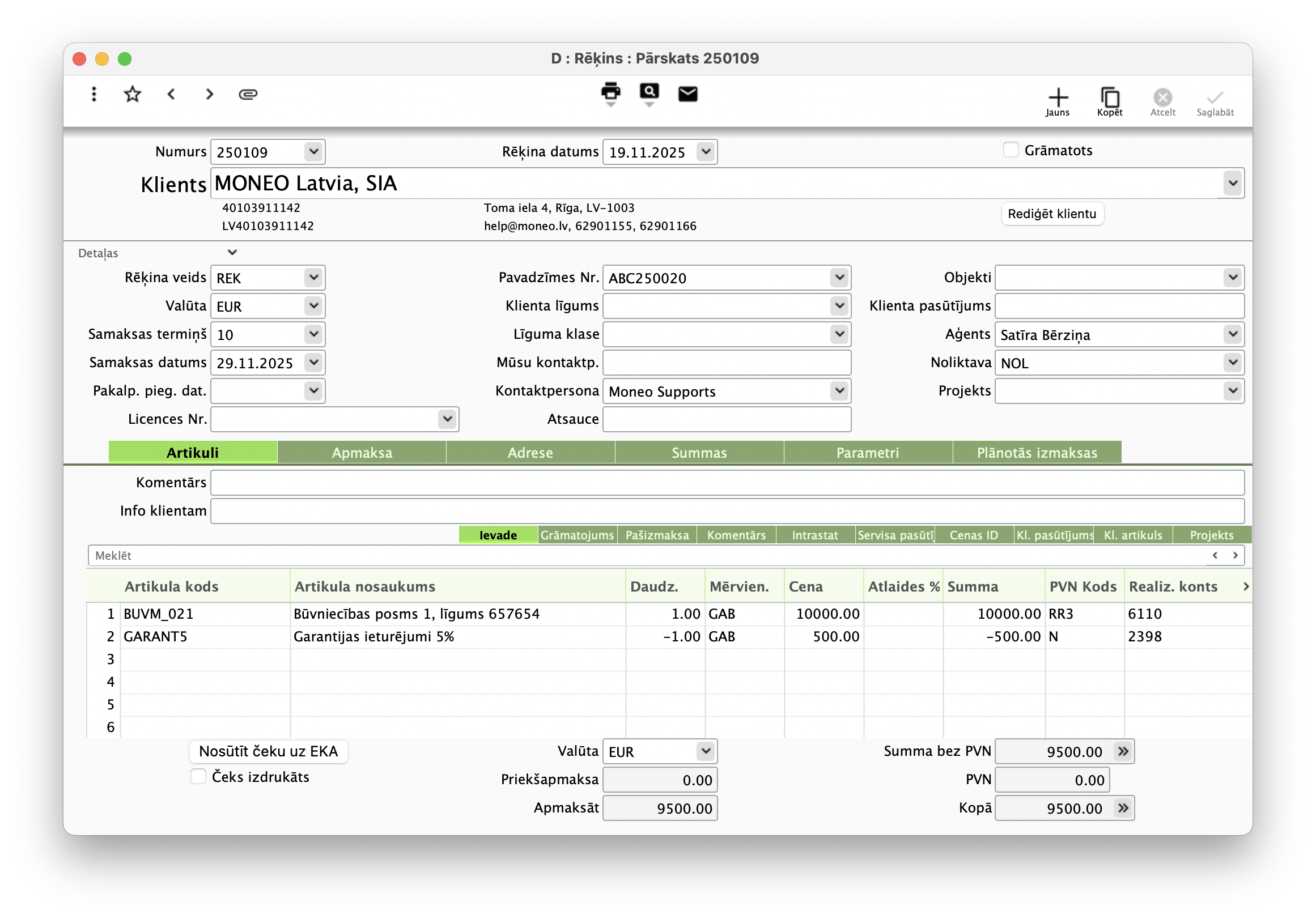Click the print icon in toolbar

[x=610, y=92]
